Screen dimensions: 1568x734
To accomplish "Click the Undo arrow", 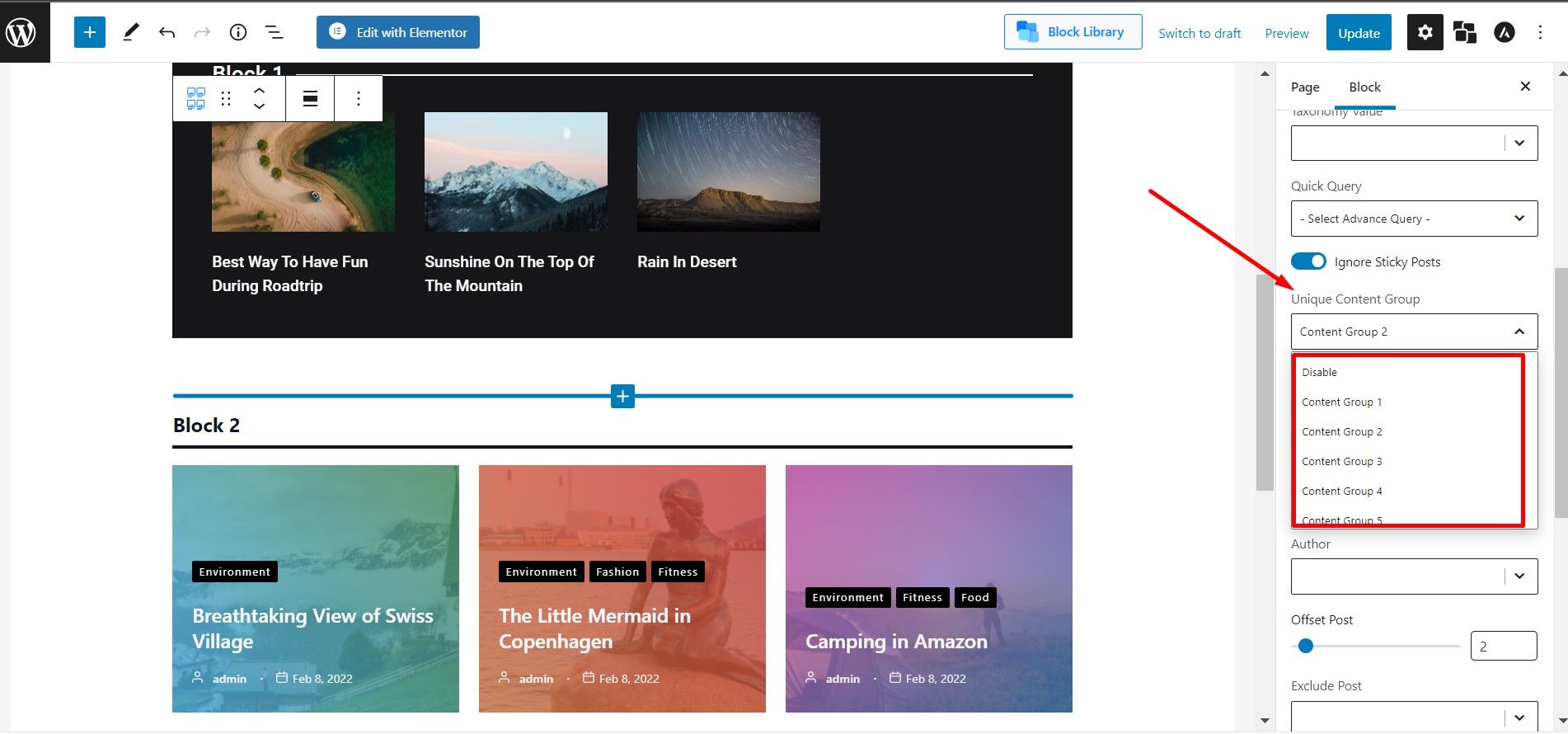I will click(167, 32).
